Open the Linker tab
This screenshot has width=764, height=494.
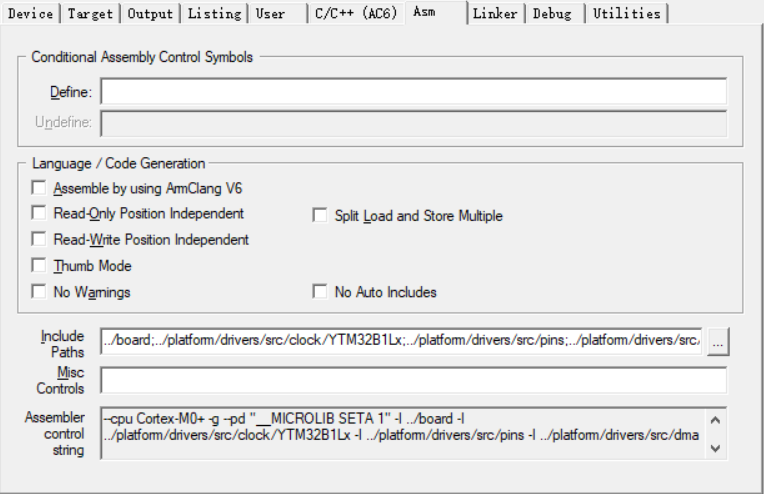point(495,14)
